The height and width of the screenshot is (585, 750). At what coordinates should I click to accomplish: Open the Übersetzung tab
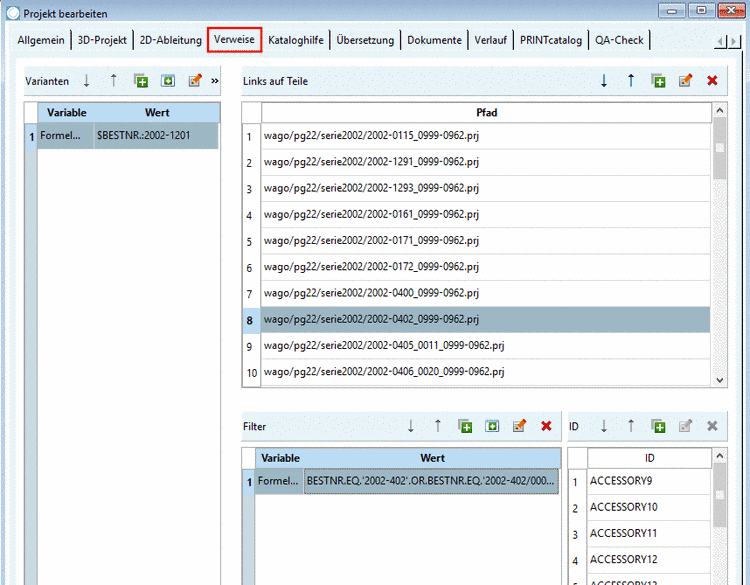(x=365, y=40)
